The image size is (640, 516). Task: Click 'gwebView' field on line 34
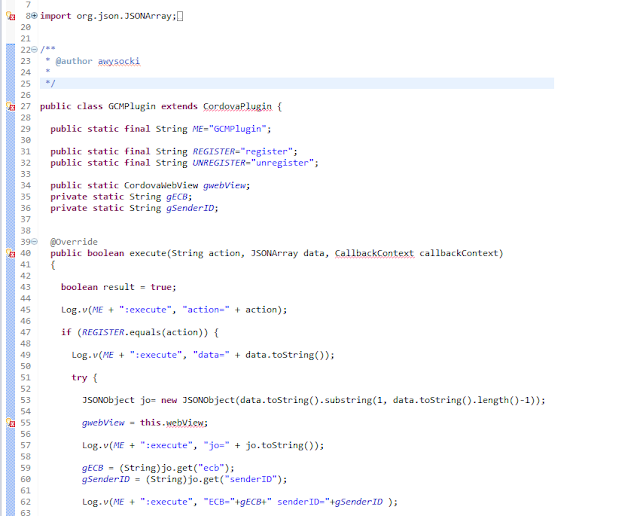[x=224, y=185]
